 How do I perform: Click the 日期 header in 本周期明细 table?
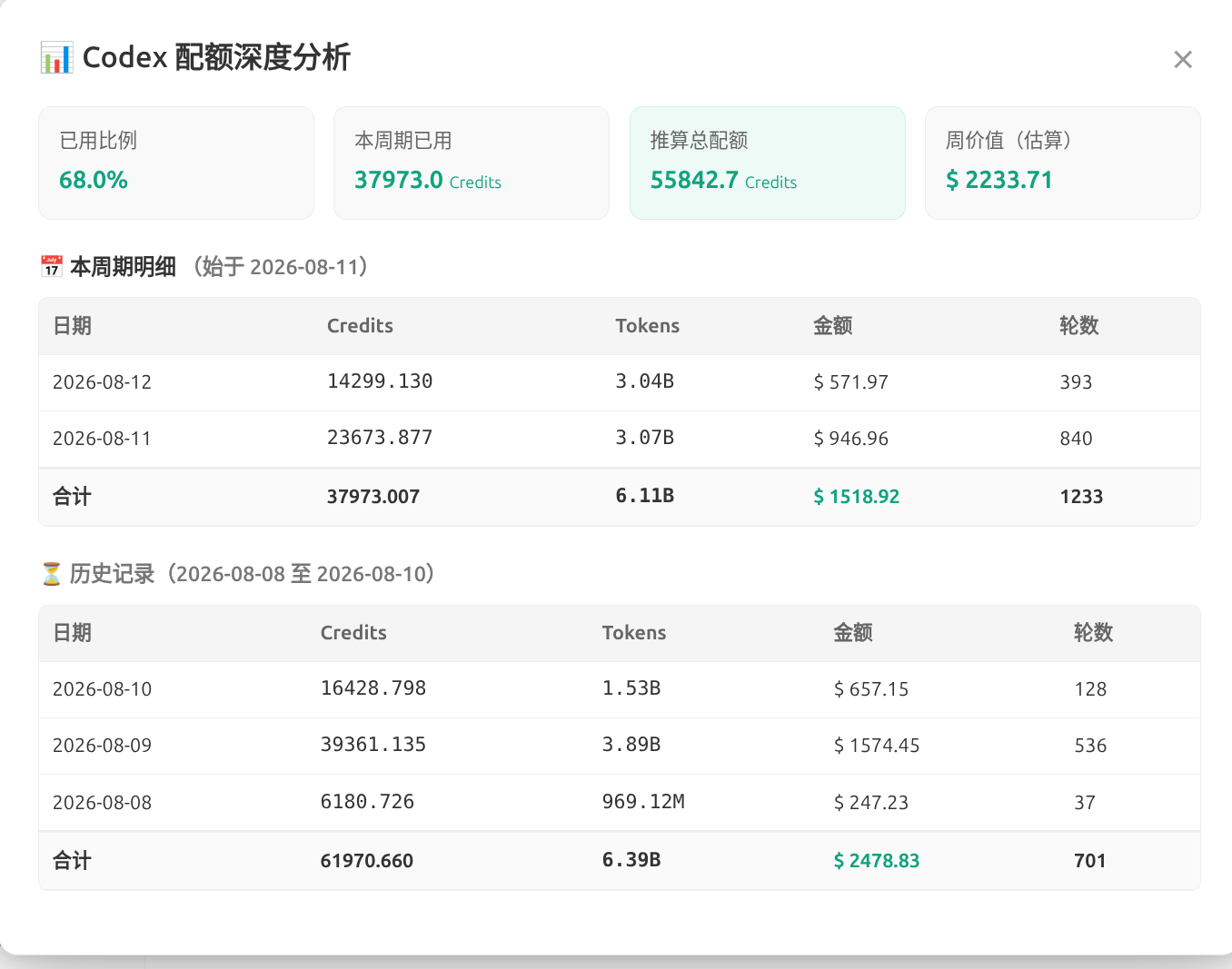pos(72,326)
